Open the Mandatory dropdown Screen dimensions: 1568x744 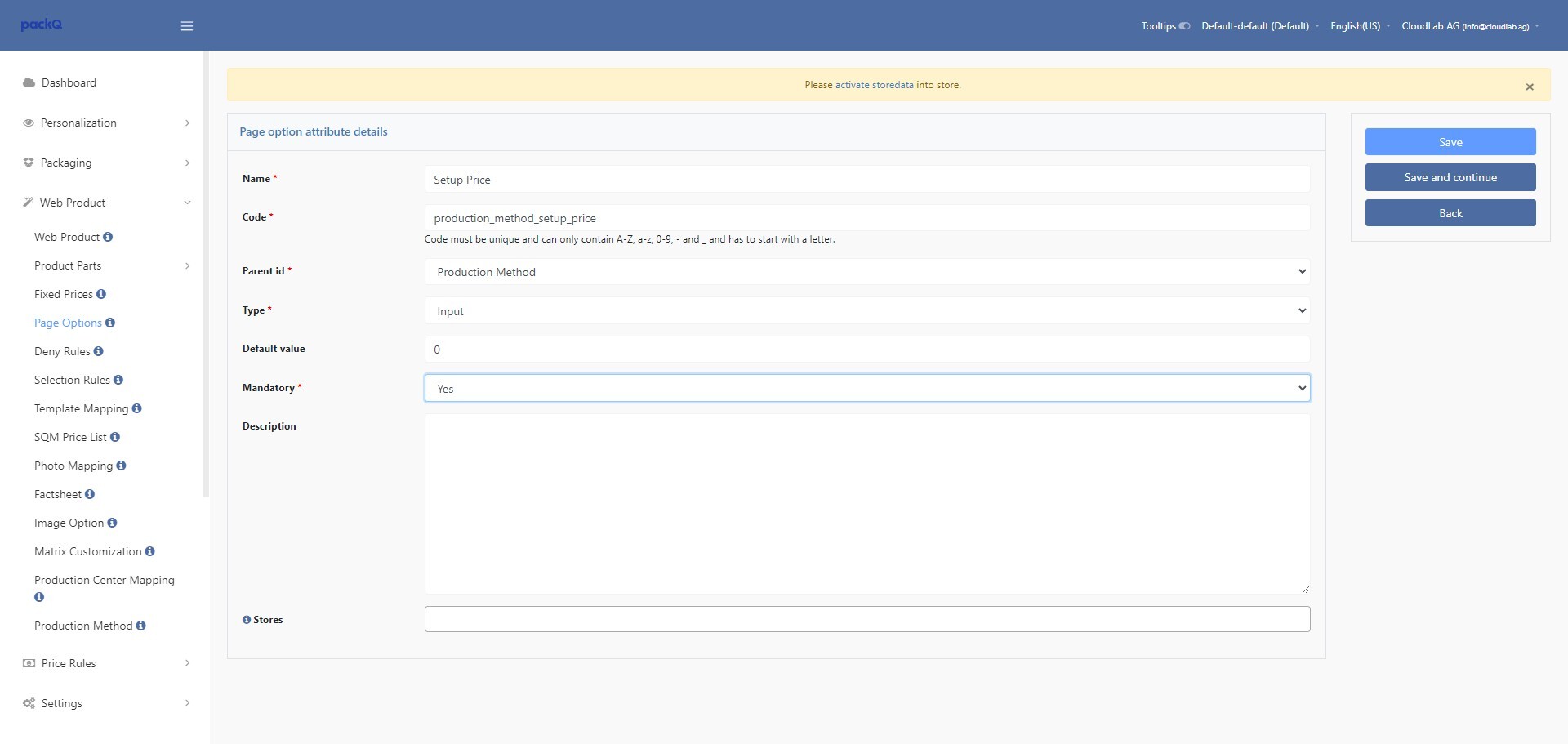tap(867, 389)
